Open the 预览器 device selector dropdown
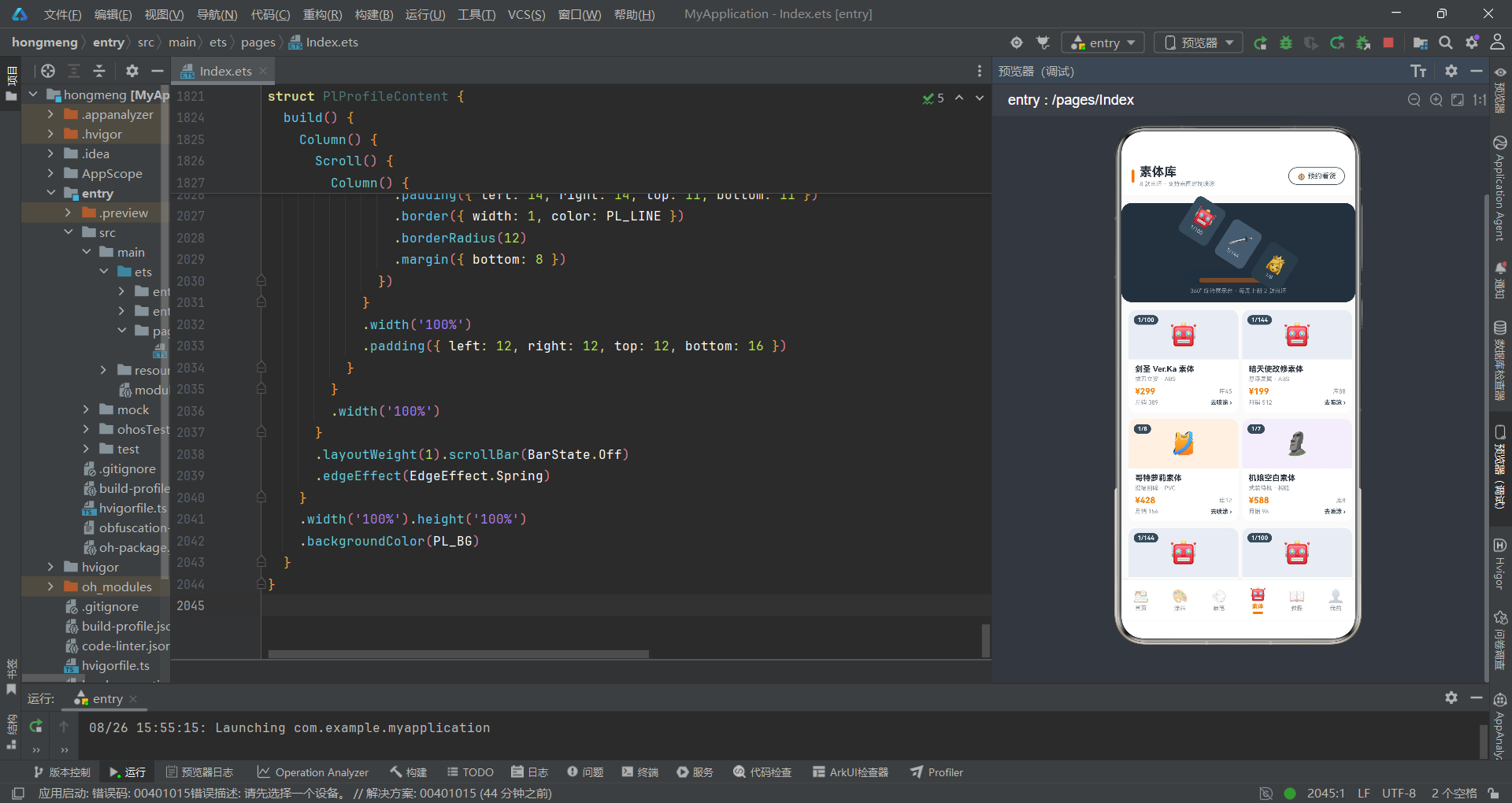 click(x=1198, y=43)
